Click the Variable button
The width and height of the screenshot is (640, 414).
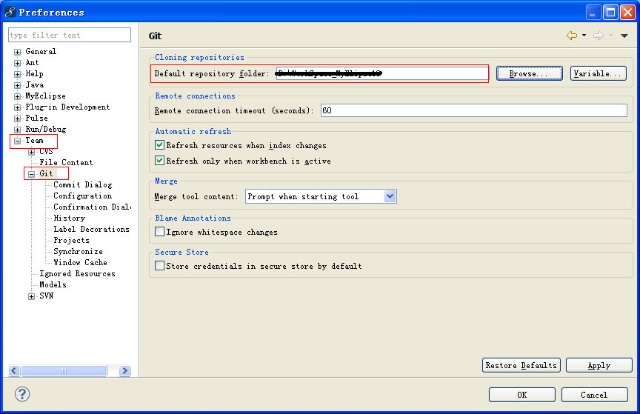tap(598, 73)
